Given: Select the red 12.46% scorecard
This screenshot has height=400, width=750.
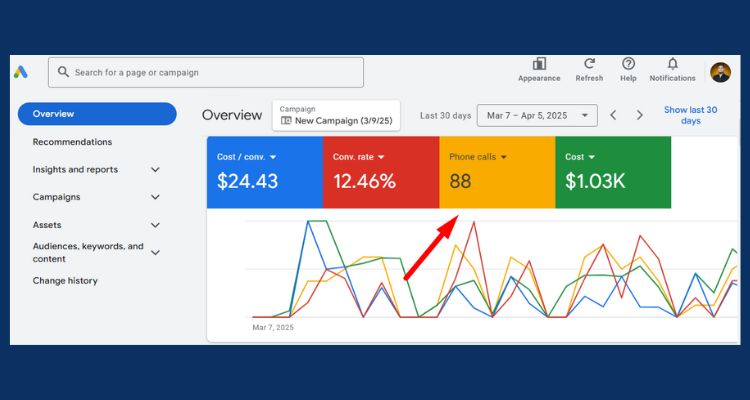Looking at the screenshot, I should tap(381, 172).
